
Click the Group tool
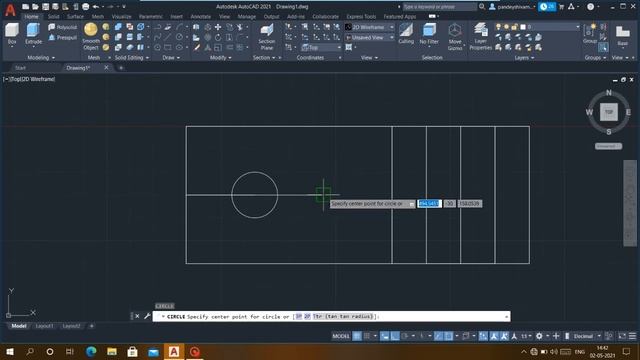(x=590, y=33)
